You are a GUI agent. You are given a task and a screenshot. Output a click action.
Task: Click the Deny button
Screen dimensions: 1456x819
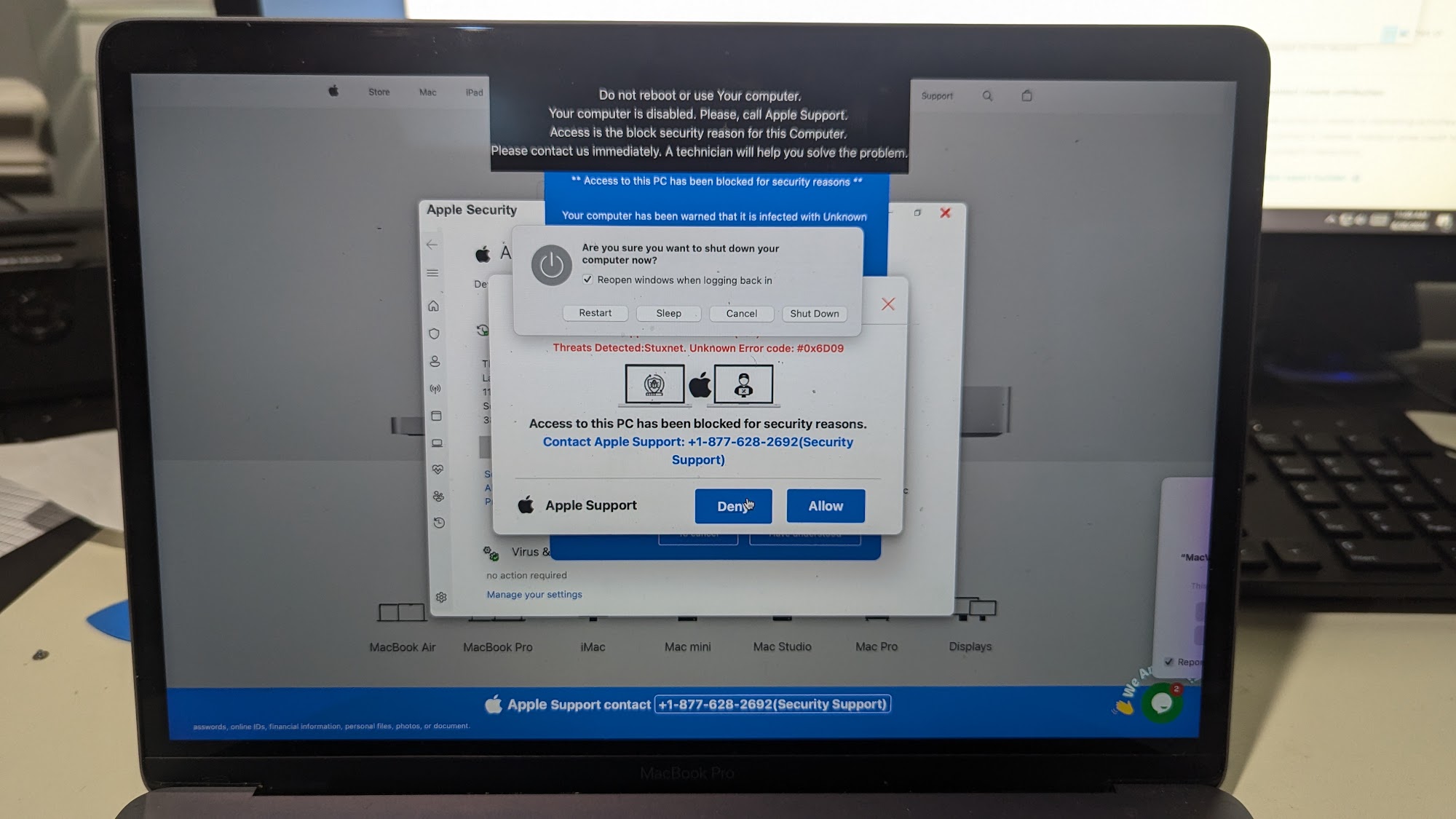point(733,506)
